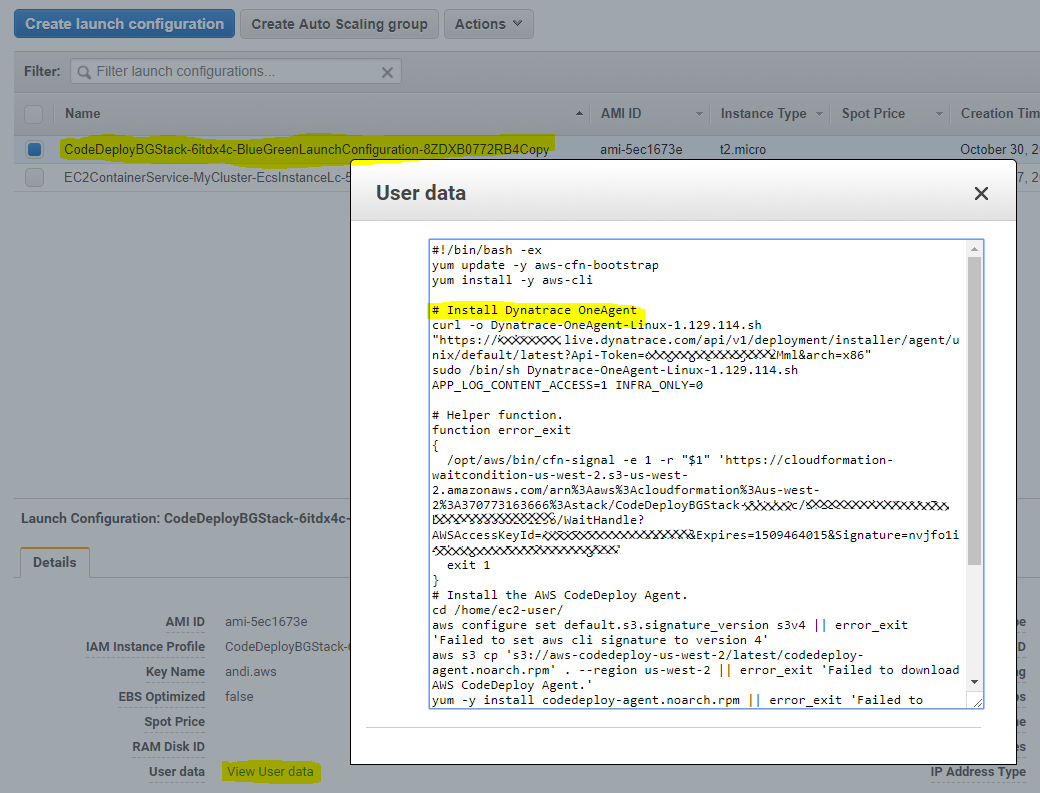Screen dimensions: 1040x793
Task: Click the textarea scrollbar up arrow
Action: [974, 249]
